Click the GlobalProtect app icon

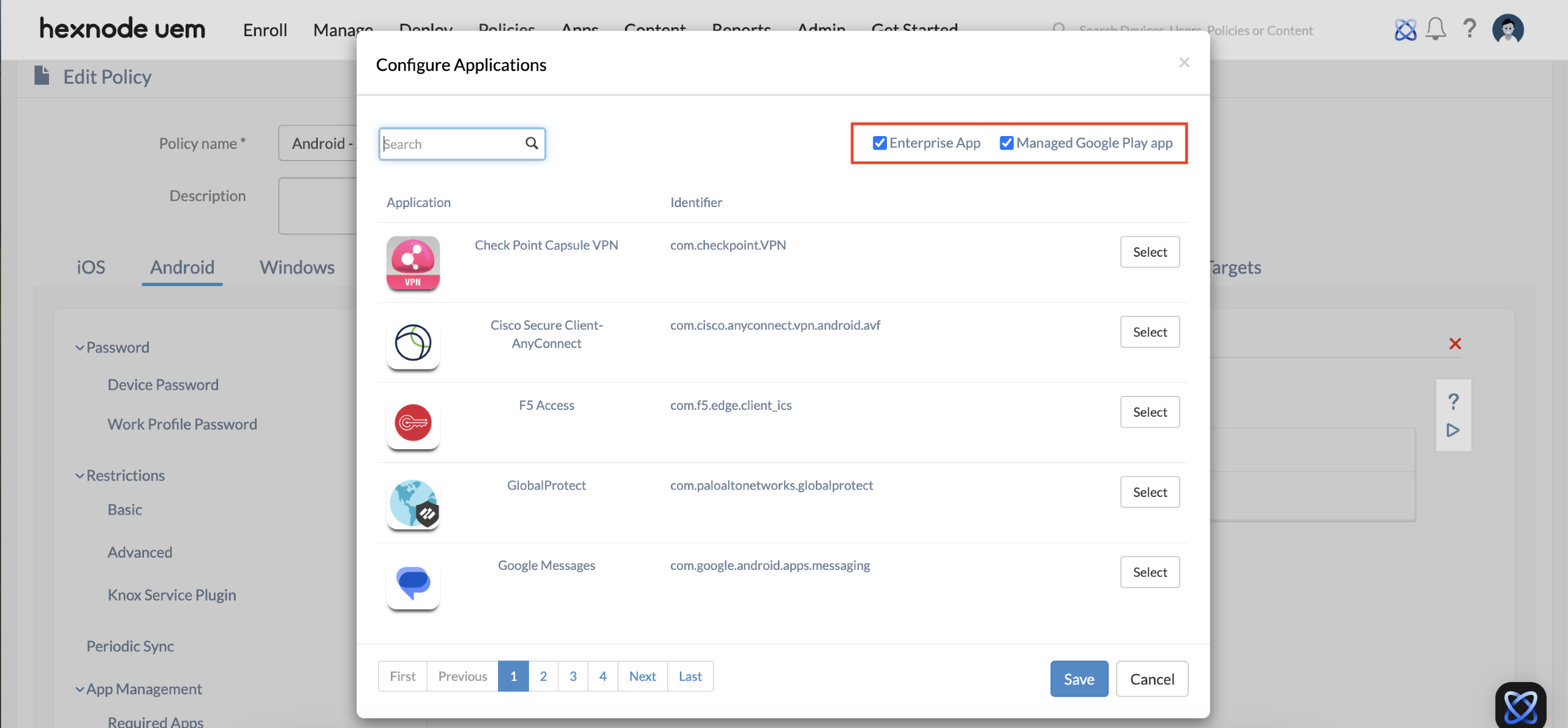413,503
